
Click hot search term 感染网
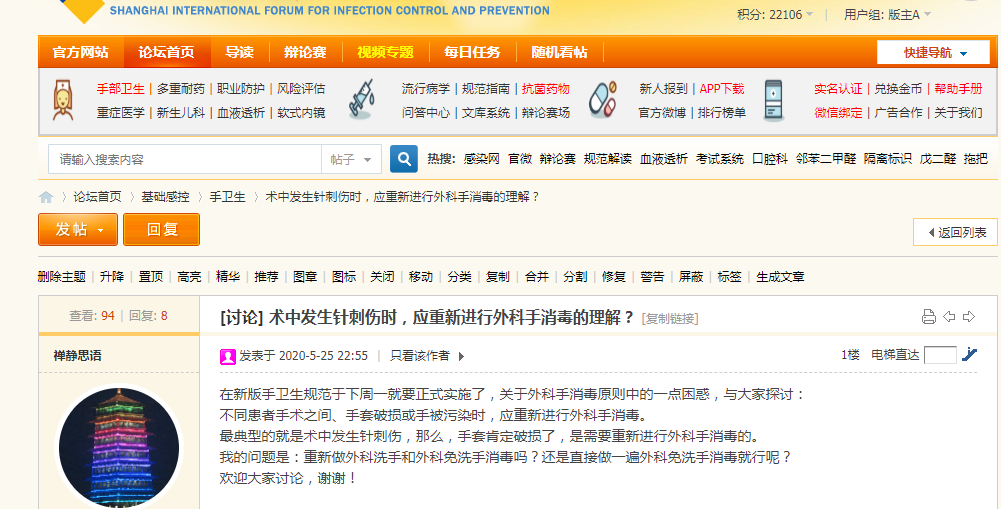tap(482, 159)
